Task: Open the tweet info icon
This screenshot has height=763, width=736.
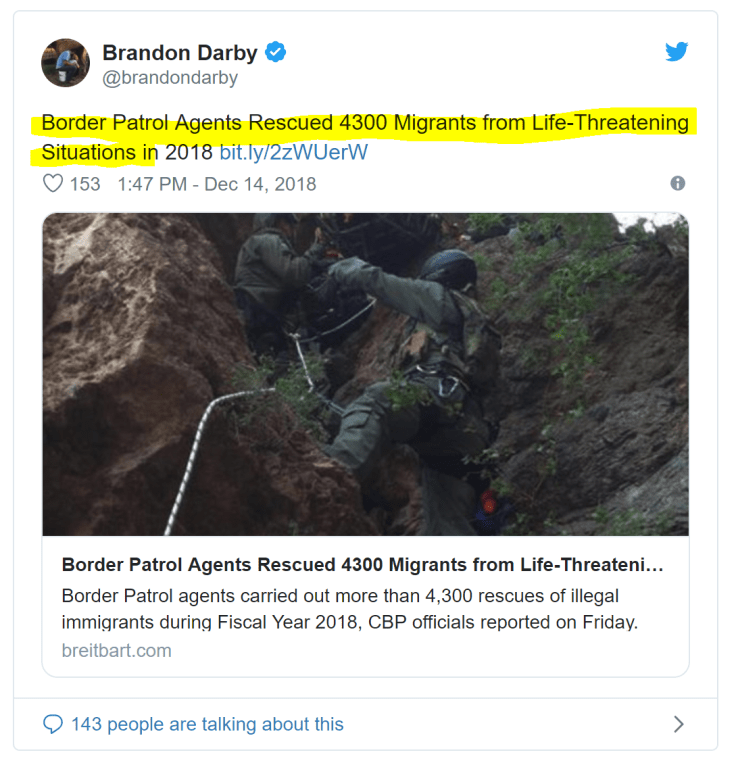Action: click(x=678, y=183)
